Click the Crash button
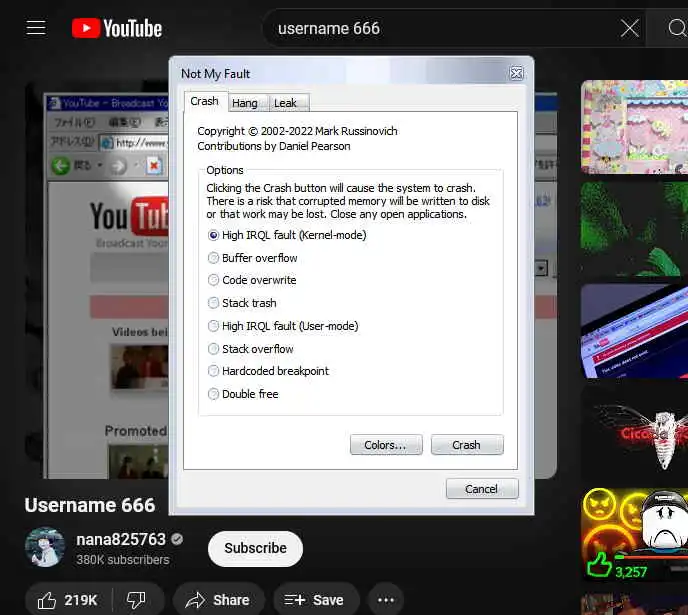The height and width of the screenshot is (615, 688). pos(467,445)
